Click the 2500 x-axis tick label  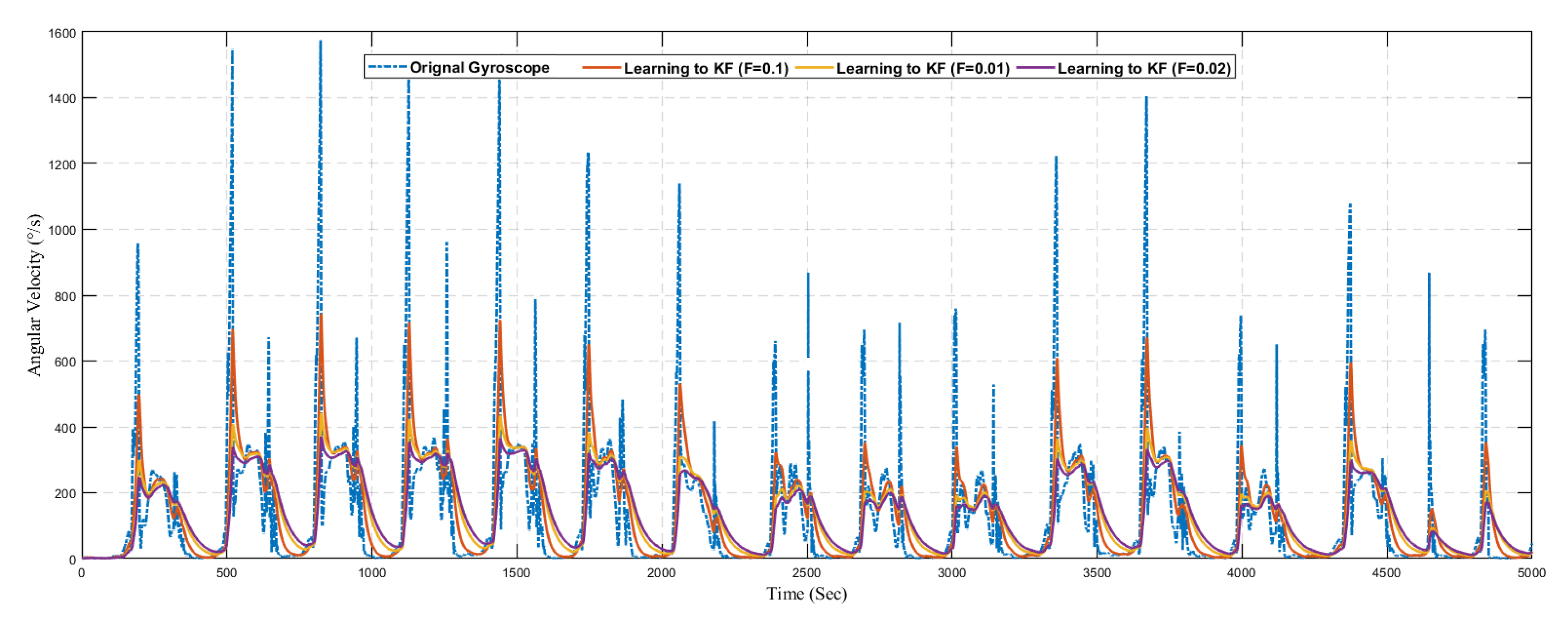point(806,573)
